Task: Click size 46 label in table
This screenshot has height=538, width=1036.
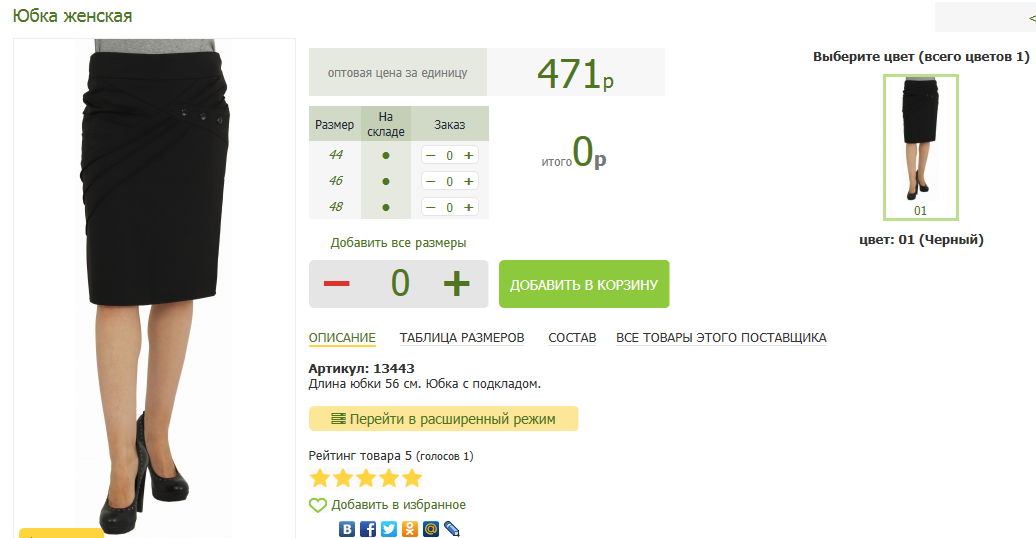Action: coord(336,180)
